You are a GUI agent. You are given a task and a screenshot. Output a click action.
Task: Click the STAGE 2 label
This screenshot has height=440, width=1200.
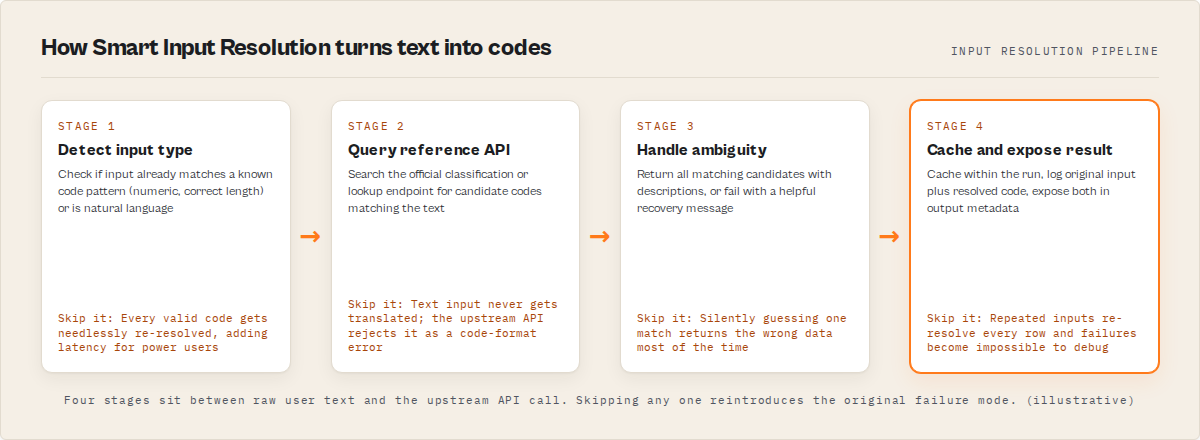[376, 126]
